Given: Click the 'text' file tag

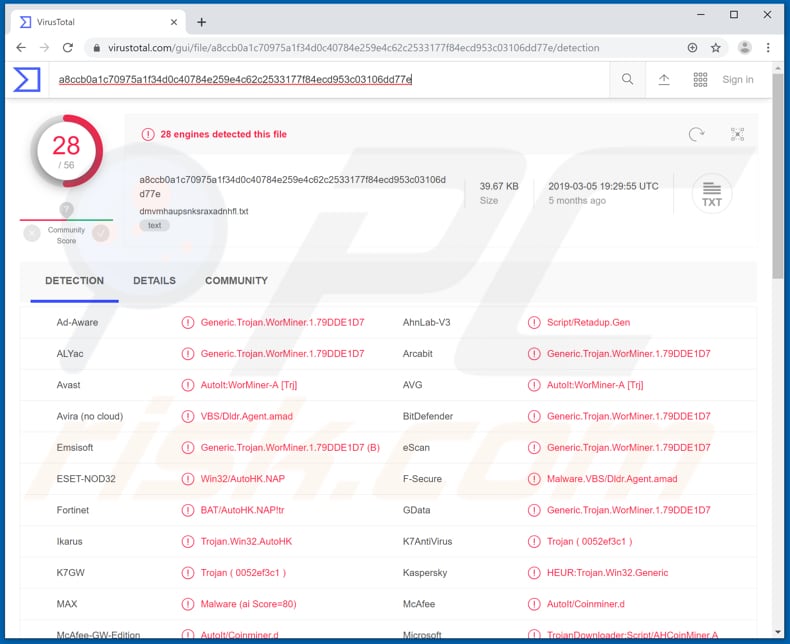Looking at the screenshot, I should 154,225.
